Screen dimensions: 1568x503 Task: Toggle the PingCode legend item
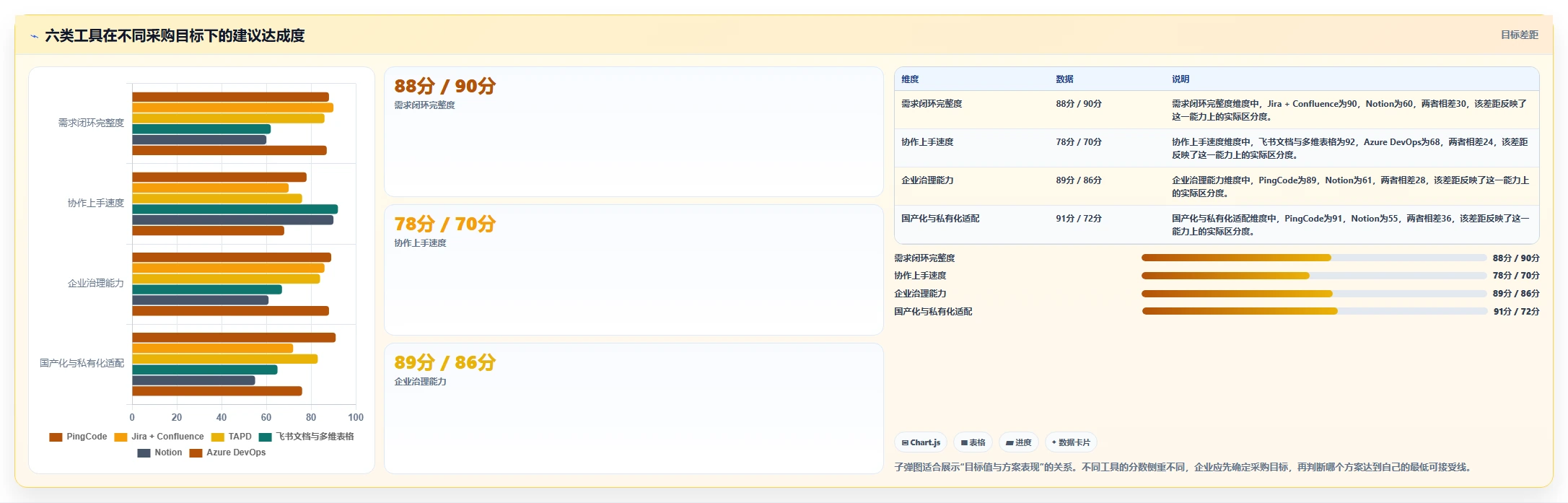[78, 437]
